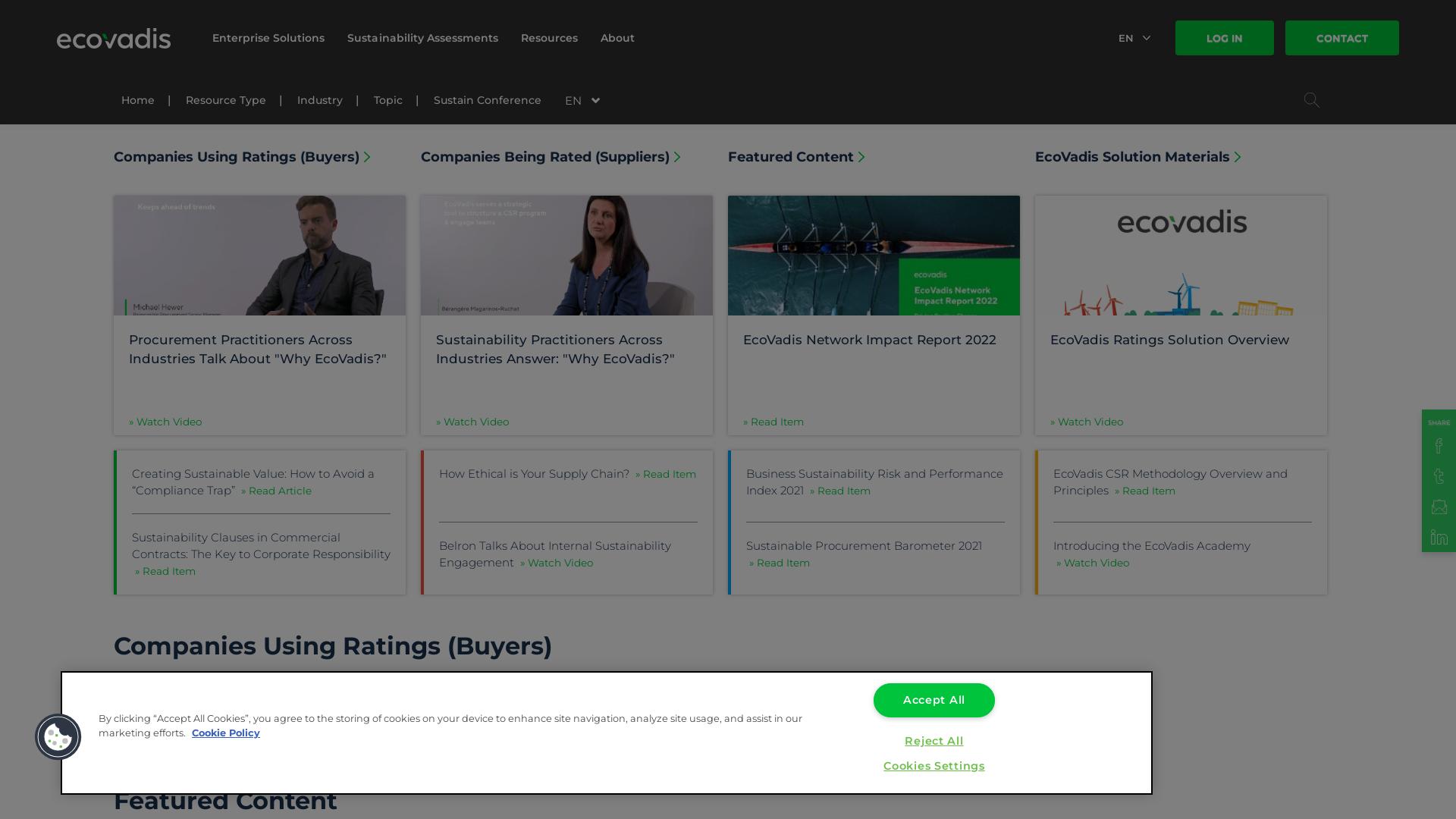The width and height of the screenshot is (1456, 819).
Task: Open Companies Using Ratings (Buyers) section link
Action: [x=242, y=157]
